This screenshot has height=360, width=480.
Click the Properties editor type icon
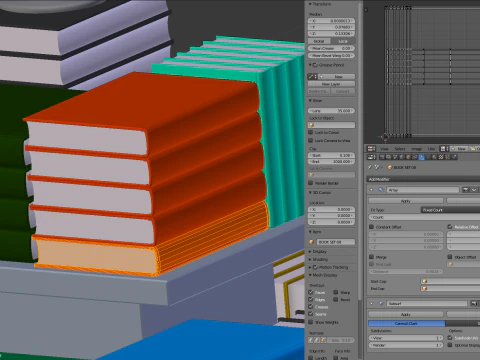pyautogui.click(x=371, y=157)
